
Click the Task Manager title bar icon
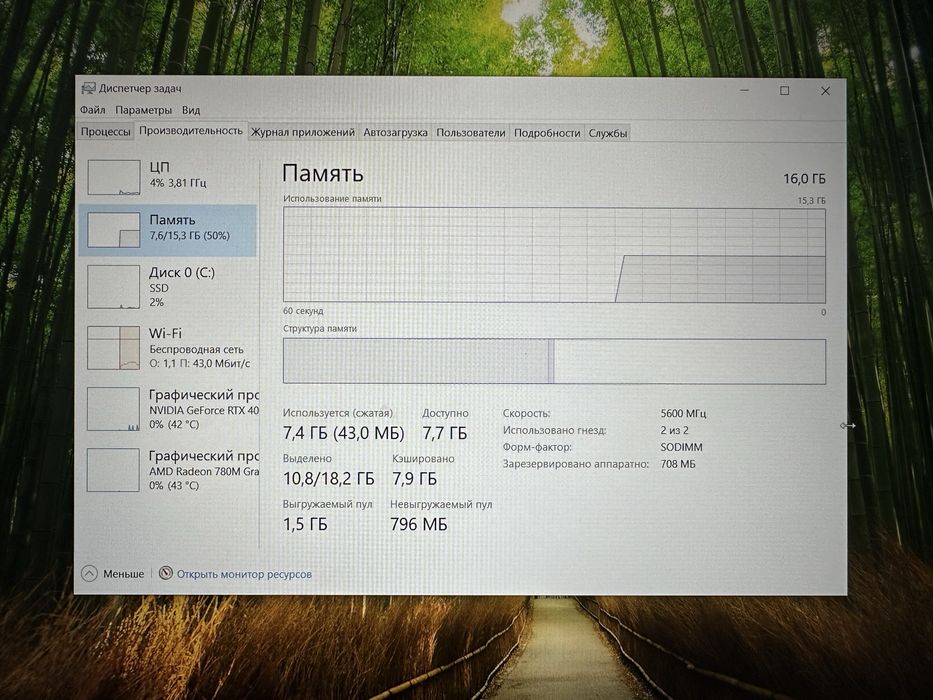click(x=88, y=88)
